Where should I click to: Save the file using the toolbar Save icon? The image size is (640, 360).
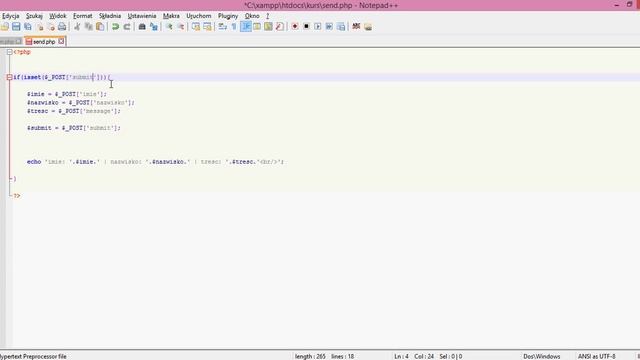[16, 27]
